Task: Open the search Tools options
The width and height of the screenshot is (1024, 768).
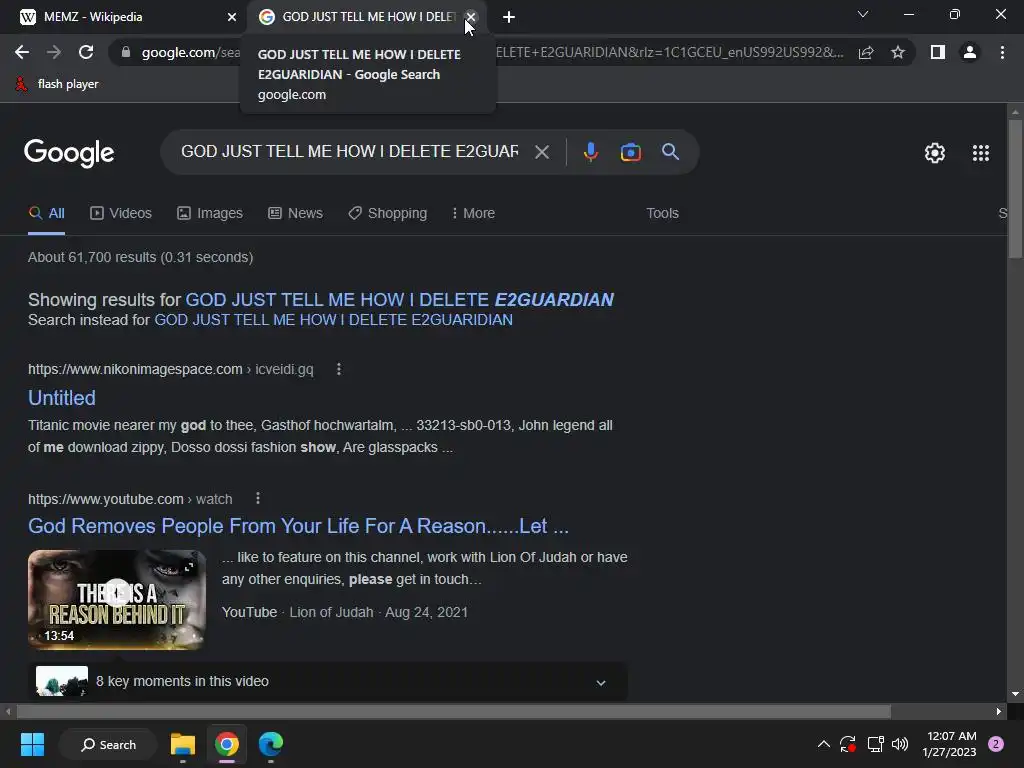Action: (x=662, y=214)
